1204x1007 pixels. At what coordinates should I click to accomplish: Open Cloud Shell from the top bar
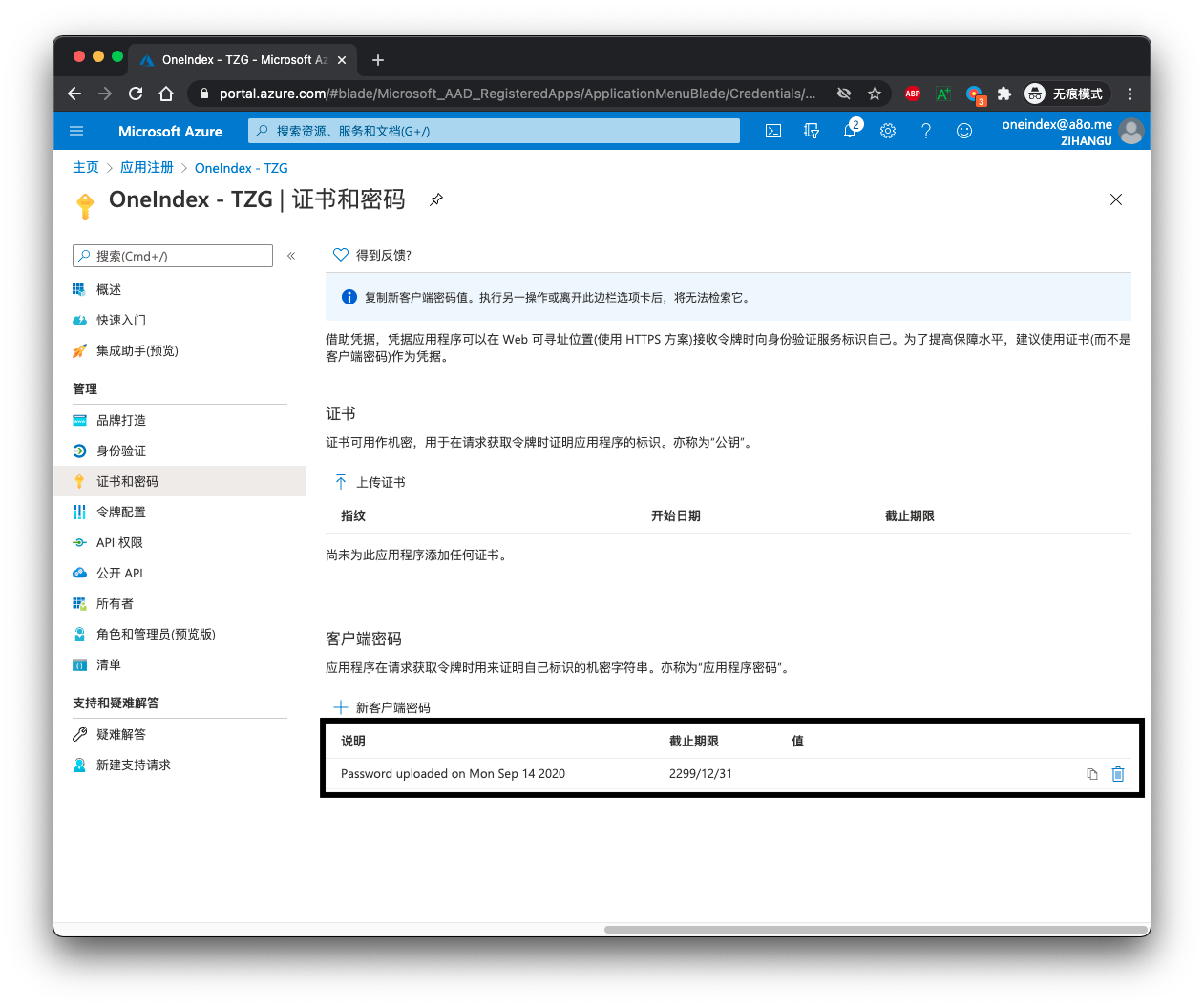tap(773, 131)
